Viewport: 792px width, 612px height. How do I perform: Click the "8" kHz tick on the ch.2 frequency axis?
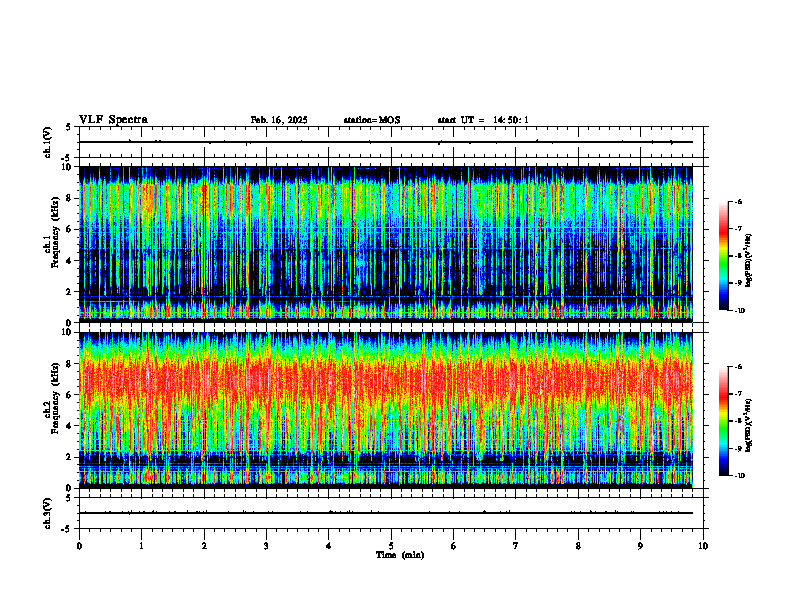point(71,364)
